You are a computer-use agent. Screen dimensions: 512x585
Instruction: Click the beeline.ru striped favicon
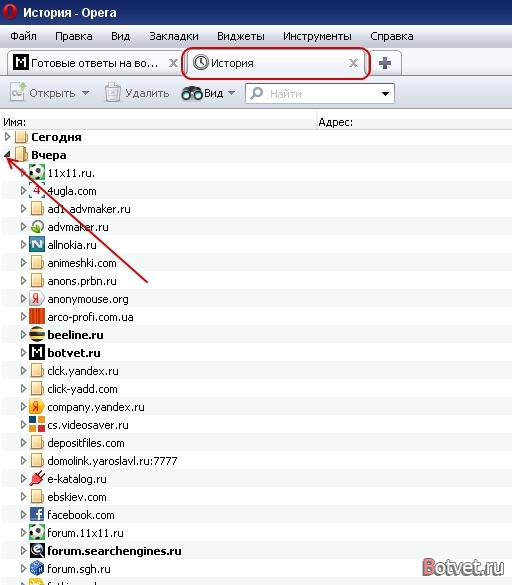[37, 334]
